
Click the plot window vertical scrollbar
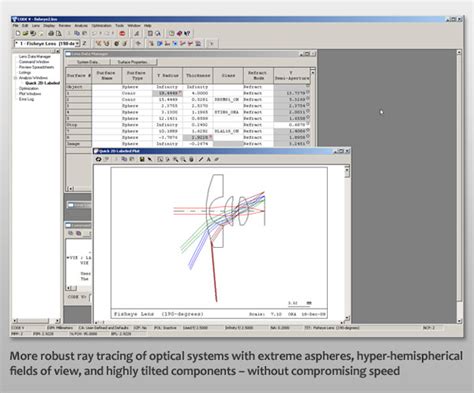tap(347, 243)
